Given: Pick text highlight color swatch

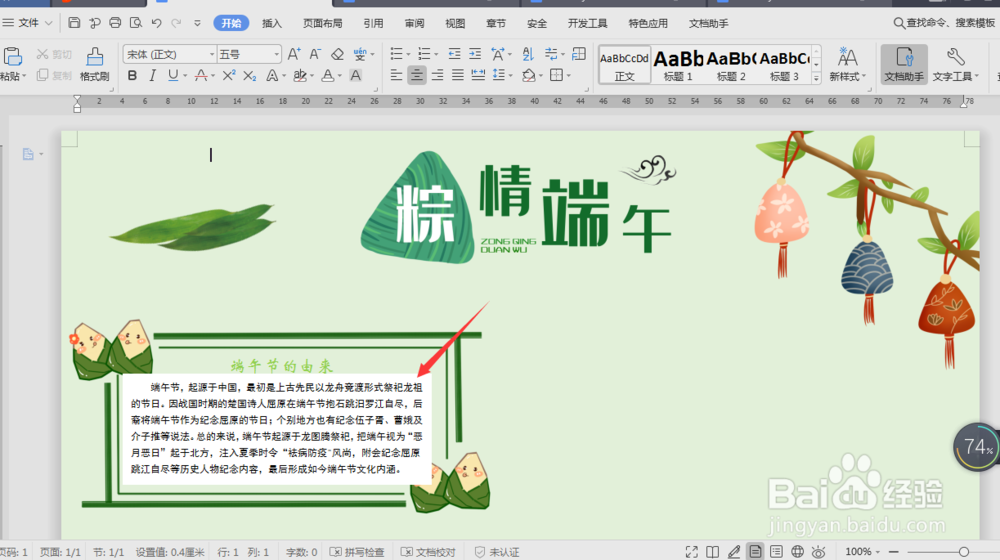Looking at the screenshot, I should point(300,76).
